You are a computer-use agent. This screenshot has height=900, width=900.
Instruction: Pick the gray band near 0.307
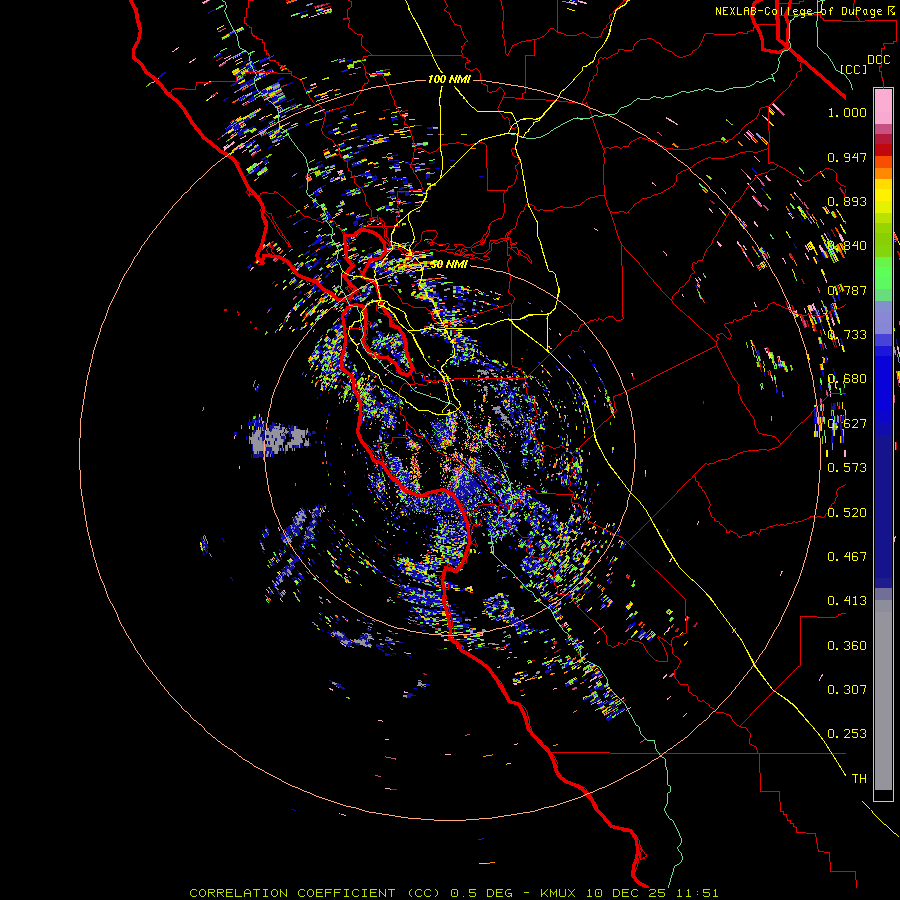[883, 695]
